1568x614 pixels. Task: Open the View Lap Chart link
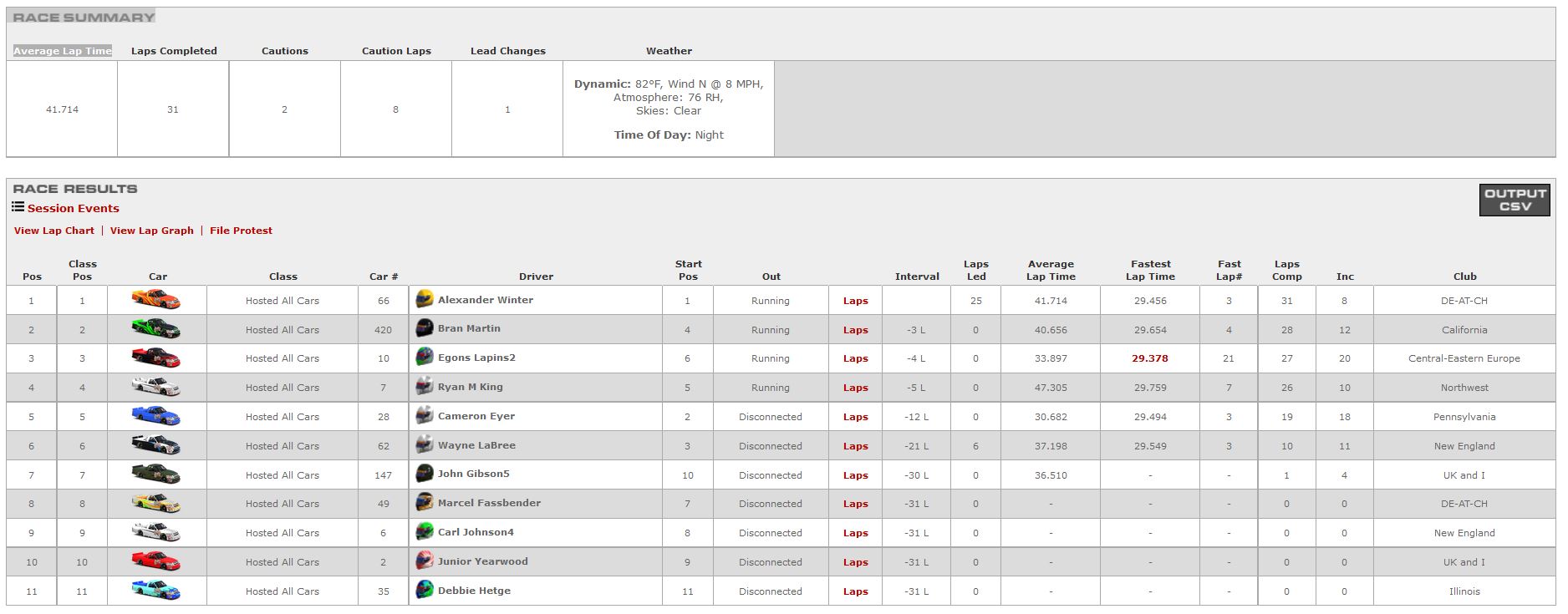point(54,231)
